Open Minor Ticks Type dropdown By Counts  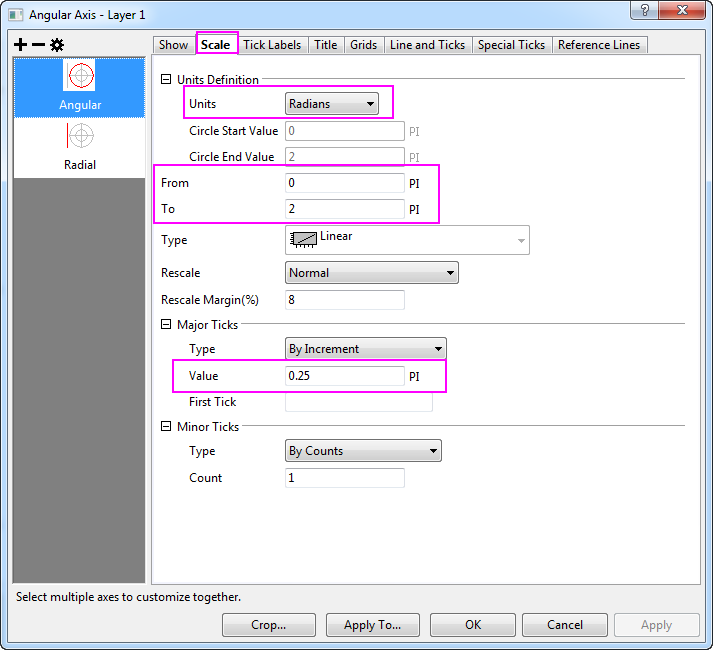[363, 451]
